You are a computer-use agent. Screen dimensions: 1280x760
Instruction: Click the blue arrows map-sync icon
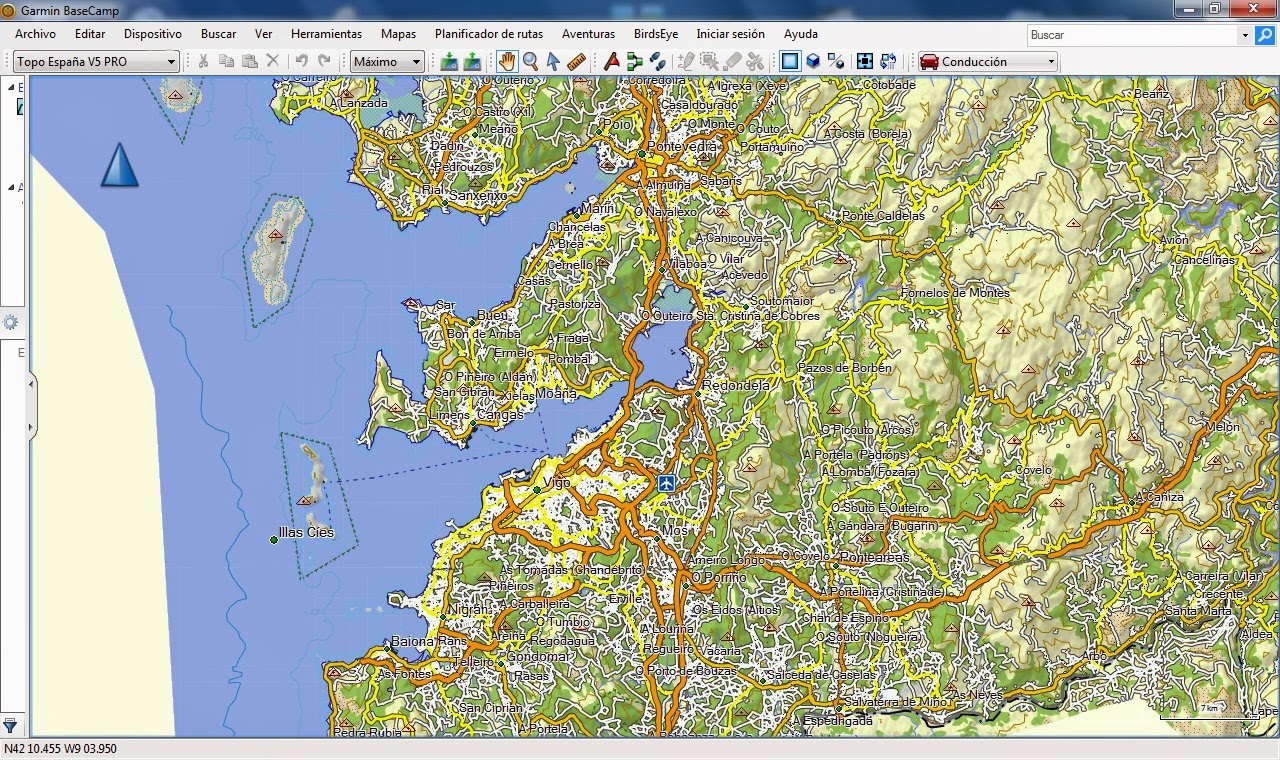click(888, 61)
